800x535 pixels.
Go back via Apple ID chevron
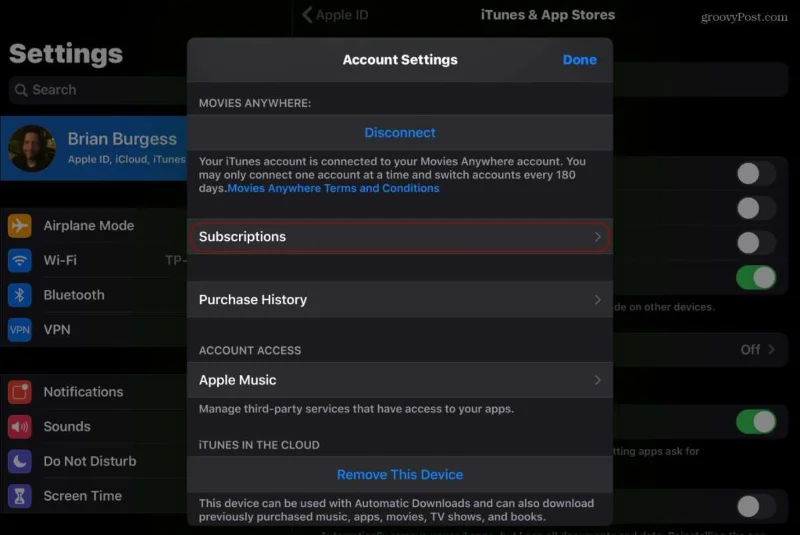307,15
